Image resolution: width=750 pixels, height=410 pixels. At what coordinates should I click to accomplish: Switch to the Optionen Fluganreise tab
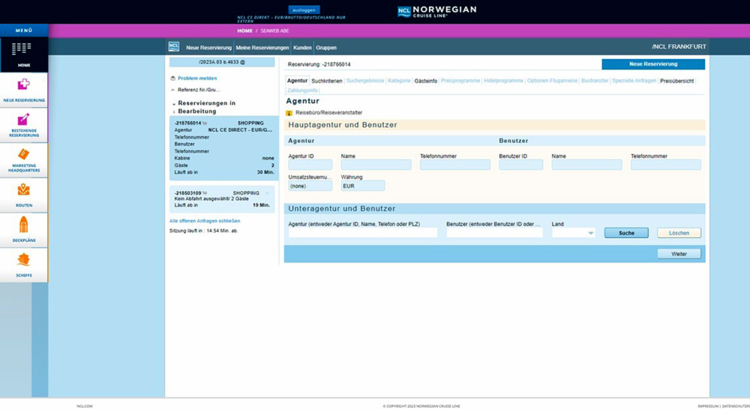(552, 81)
